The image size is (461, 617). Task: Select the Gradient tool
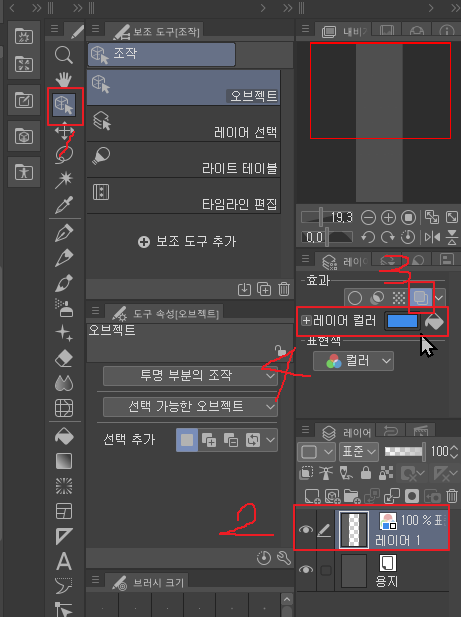click(64, 461)
